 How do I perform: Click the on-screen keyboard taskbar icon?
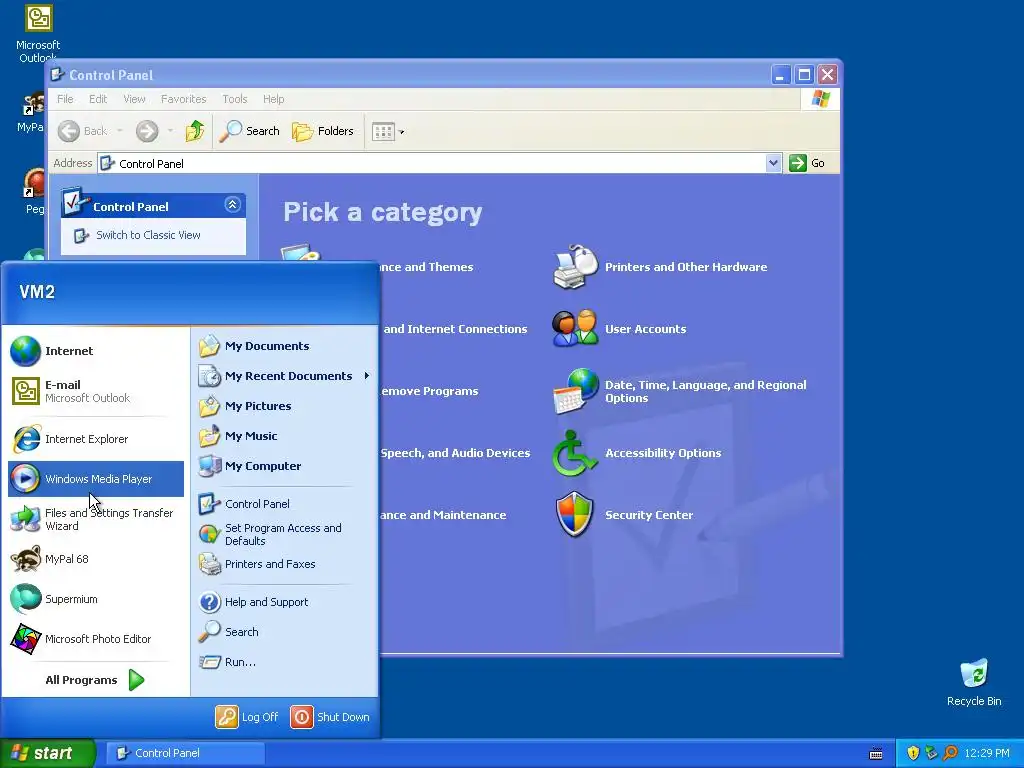pyautogui.click(x=876, y=754)
